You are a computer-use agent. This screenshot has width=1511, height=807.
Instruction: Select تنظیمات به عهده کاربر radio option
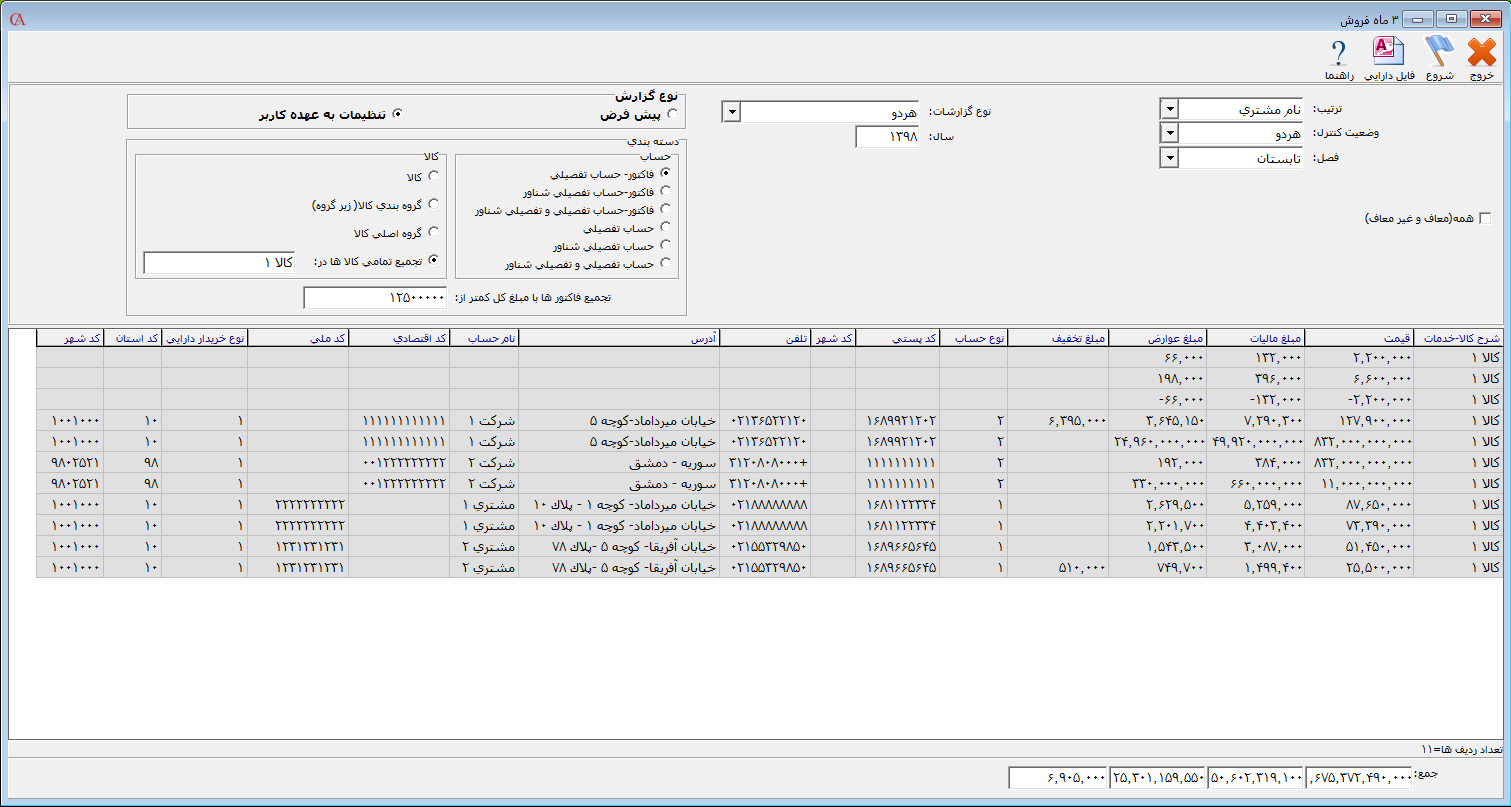click(x=397, y=114)
